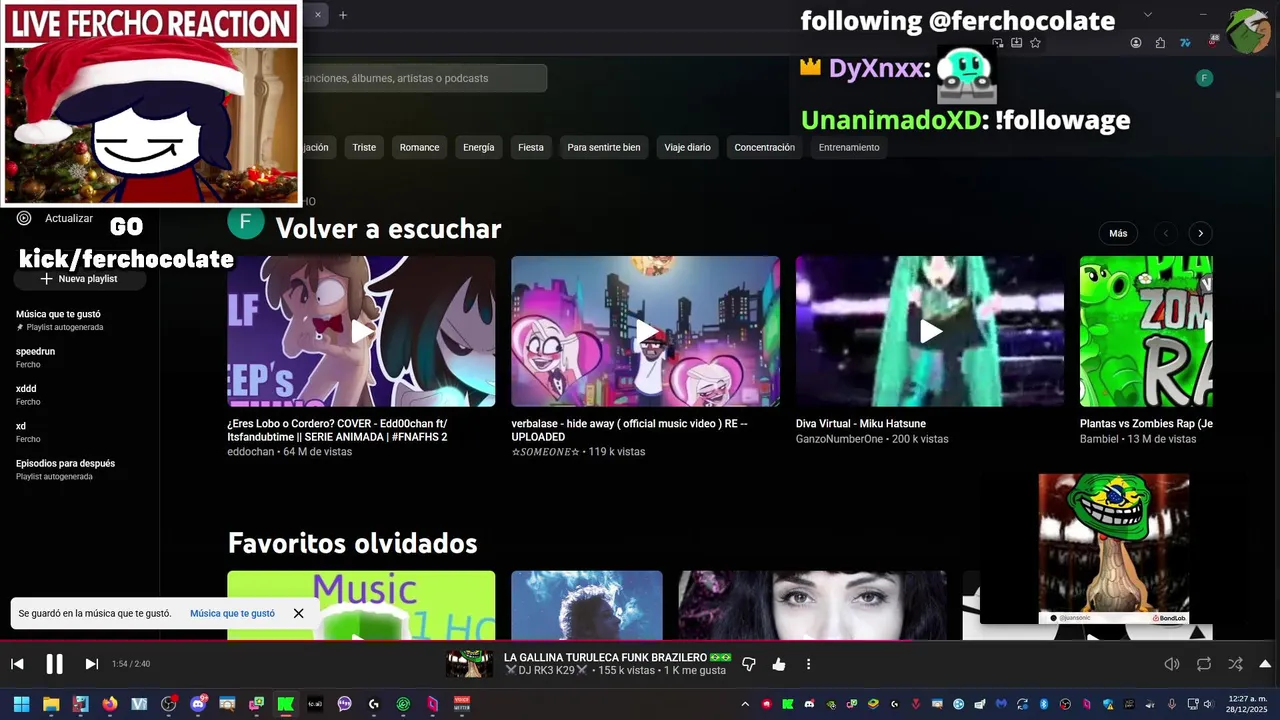1280x720 pixels.
Task: Play ¿Eres Lobo o Cordero? COVER video
Action: click(x=361, y=331)
